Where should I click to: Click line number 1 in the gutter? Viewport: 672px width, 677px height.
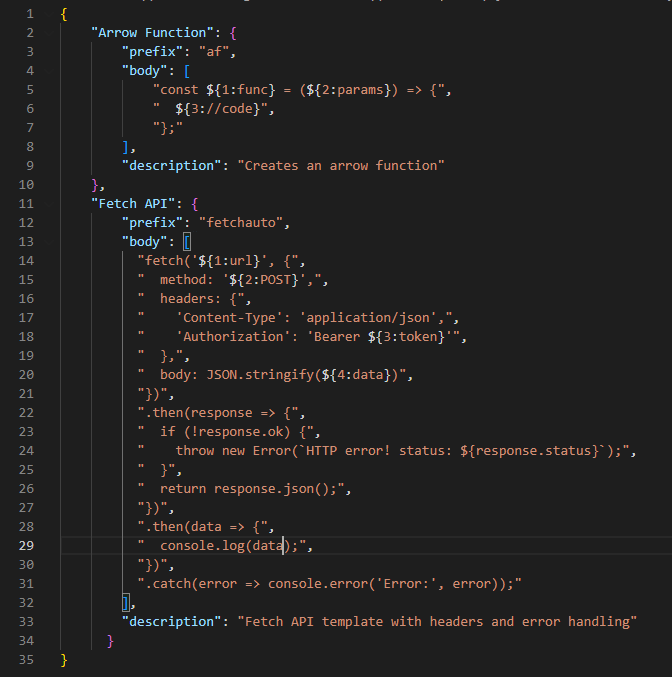tap(30, 14)
